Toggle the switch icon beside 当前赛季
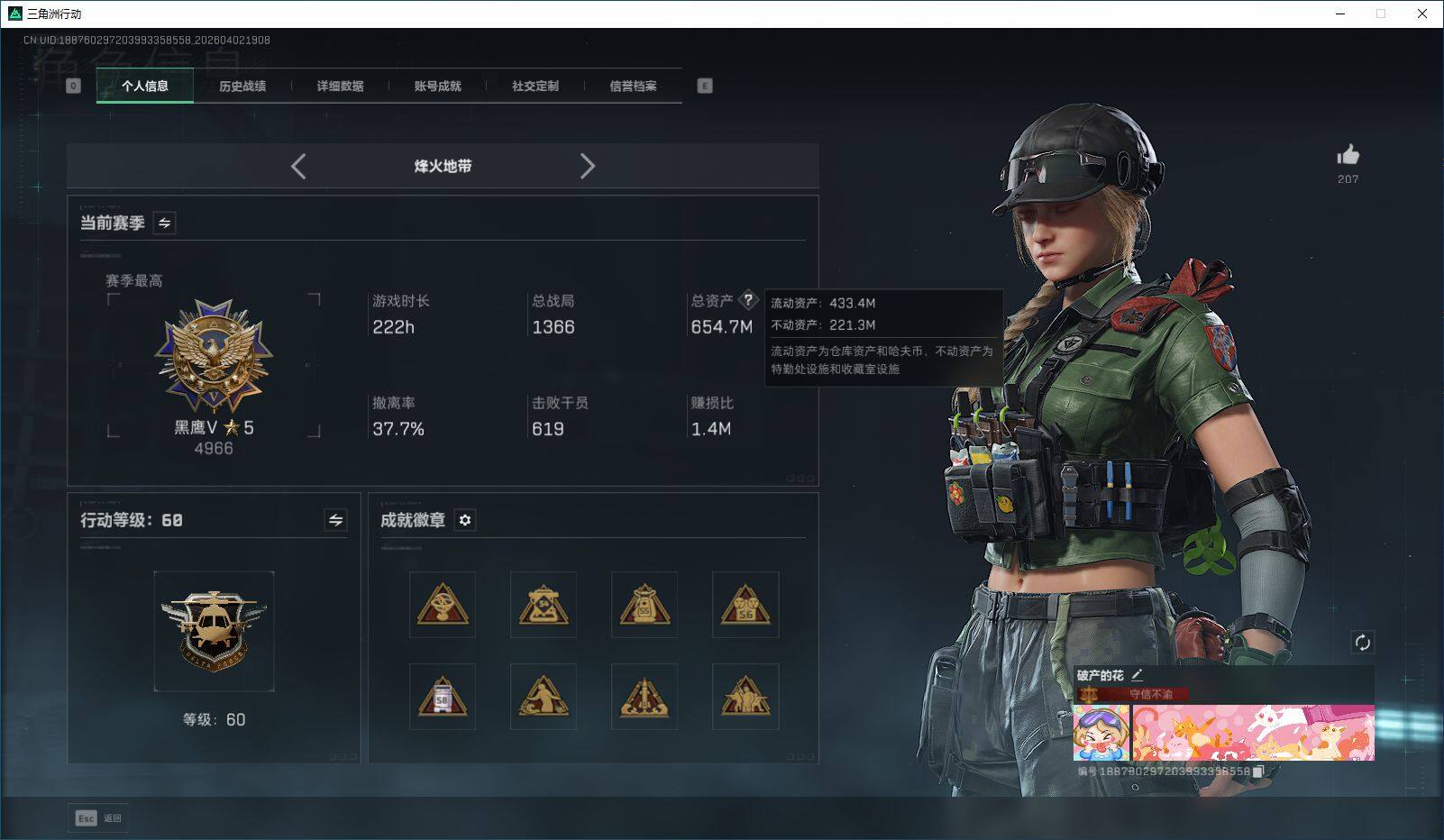1444x840 pixels. tap(165, 223)
